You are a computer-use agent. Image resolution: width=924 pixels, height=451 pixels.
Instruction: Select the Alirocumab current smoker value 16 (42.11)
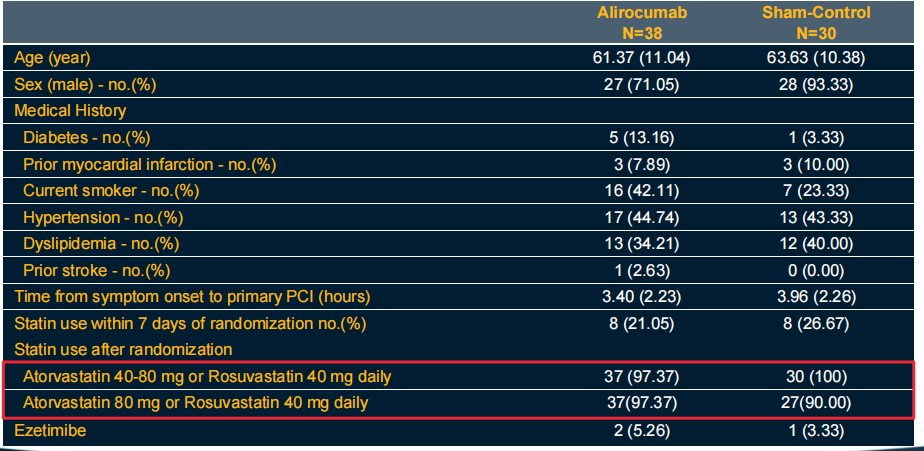pyautogui.click(x=641, y=190)
